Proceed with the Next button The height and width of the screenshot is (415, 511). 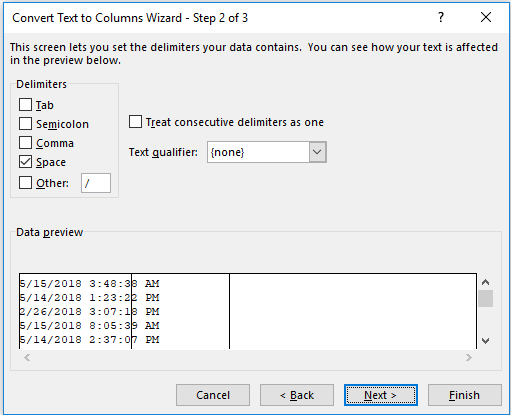381,395
